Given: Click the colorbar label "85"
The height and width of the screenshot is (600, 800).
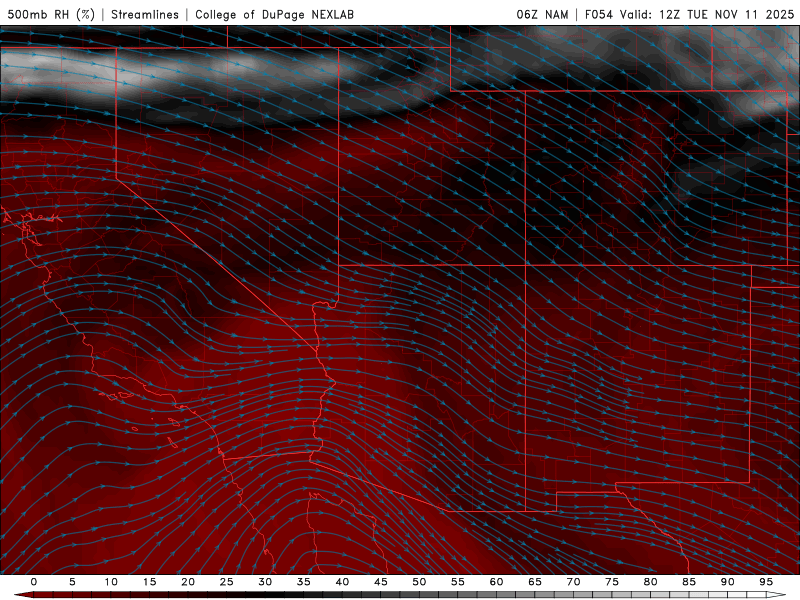Looking at the screenshot, I should (689, 582).
